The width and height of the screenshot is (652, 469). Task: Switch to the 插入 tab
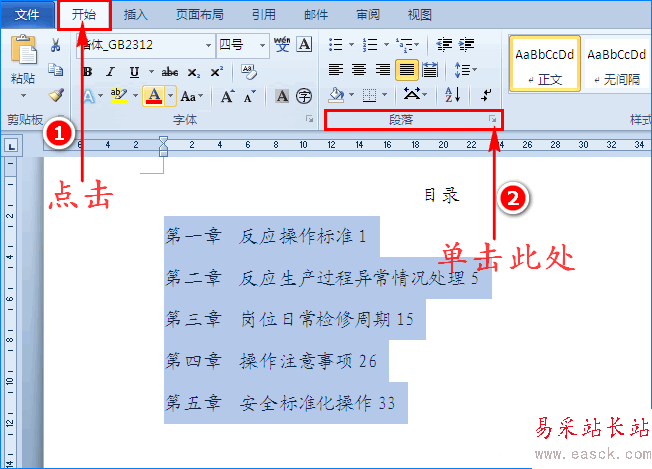point(136,15)
